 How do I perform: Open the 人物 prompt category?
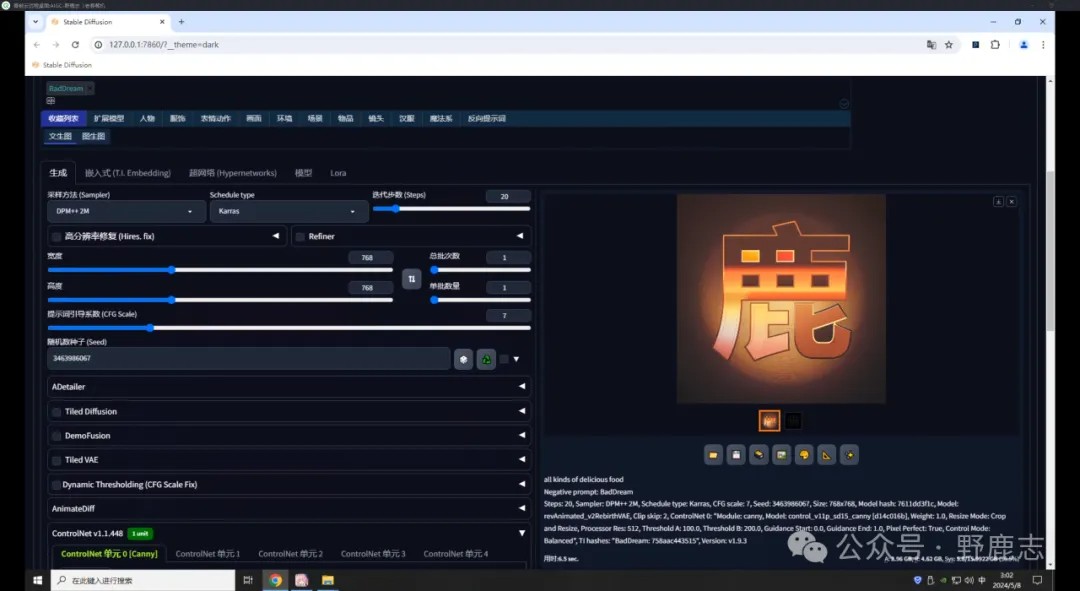tap(147, 118)
